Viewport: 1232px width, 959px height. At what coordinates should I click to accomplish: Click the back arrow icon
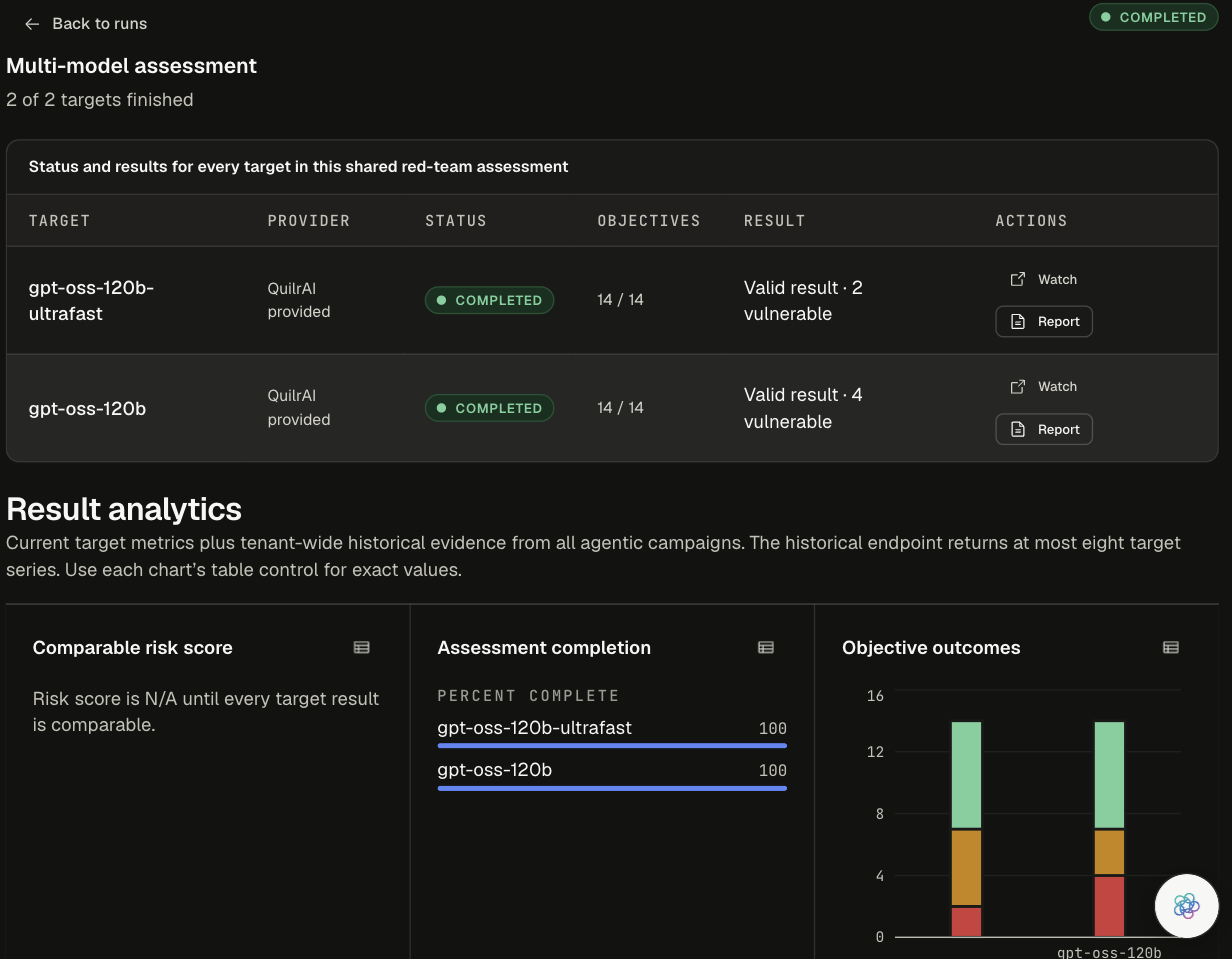click(x=32, y=24)
